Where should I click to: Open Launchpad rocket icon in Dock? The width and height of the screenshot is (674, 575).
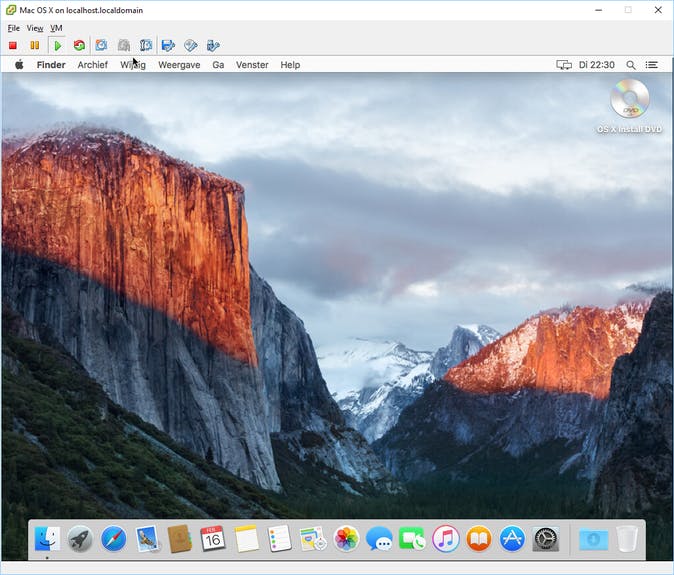tap(80, 538)
